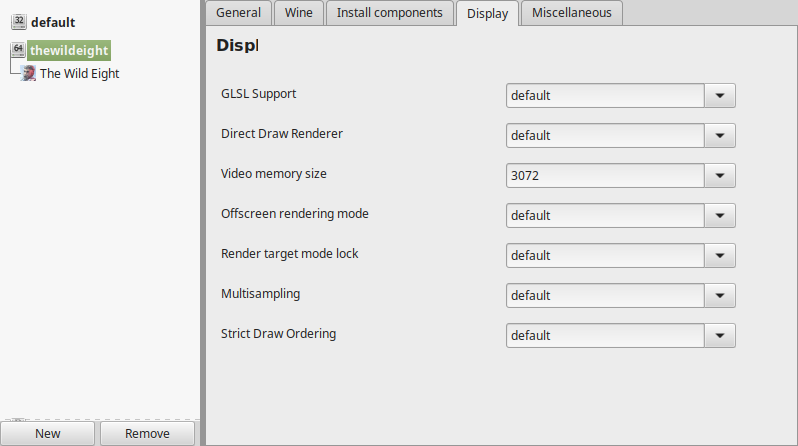Click the New button
The image size is (798, 446).
click(x=48, y=433)
